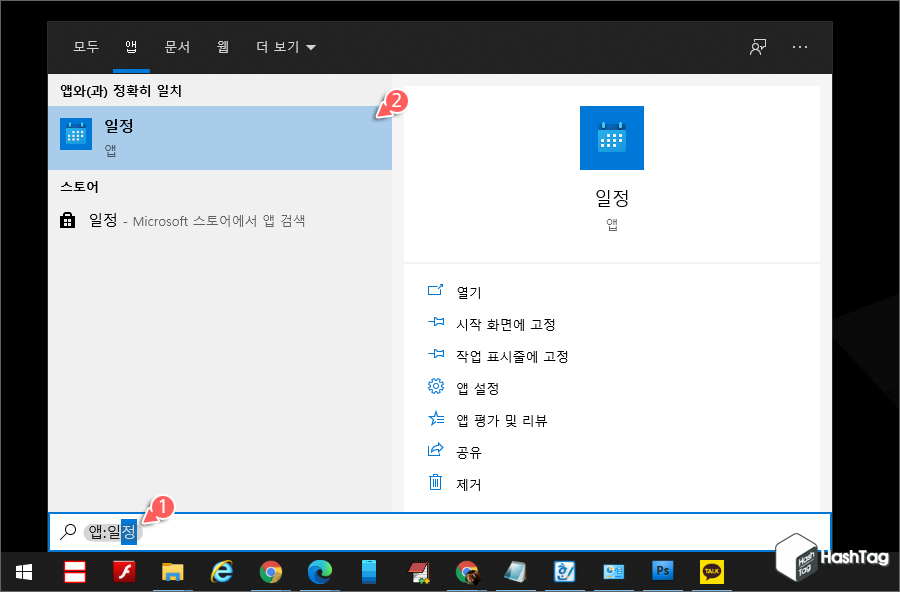Switch to the 문서 tab

177,46
